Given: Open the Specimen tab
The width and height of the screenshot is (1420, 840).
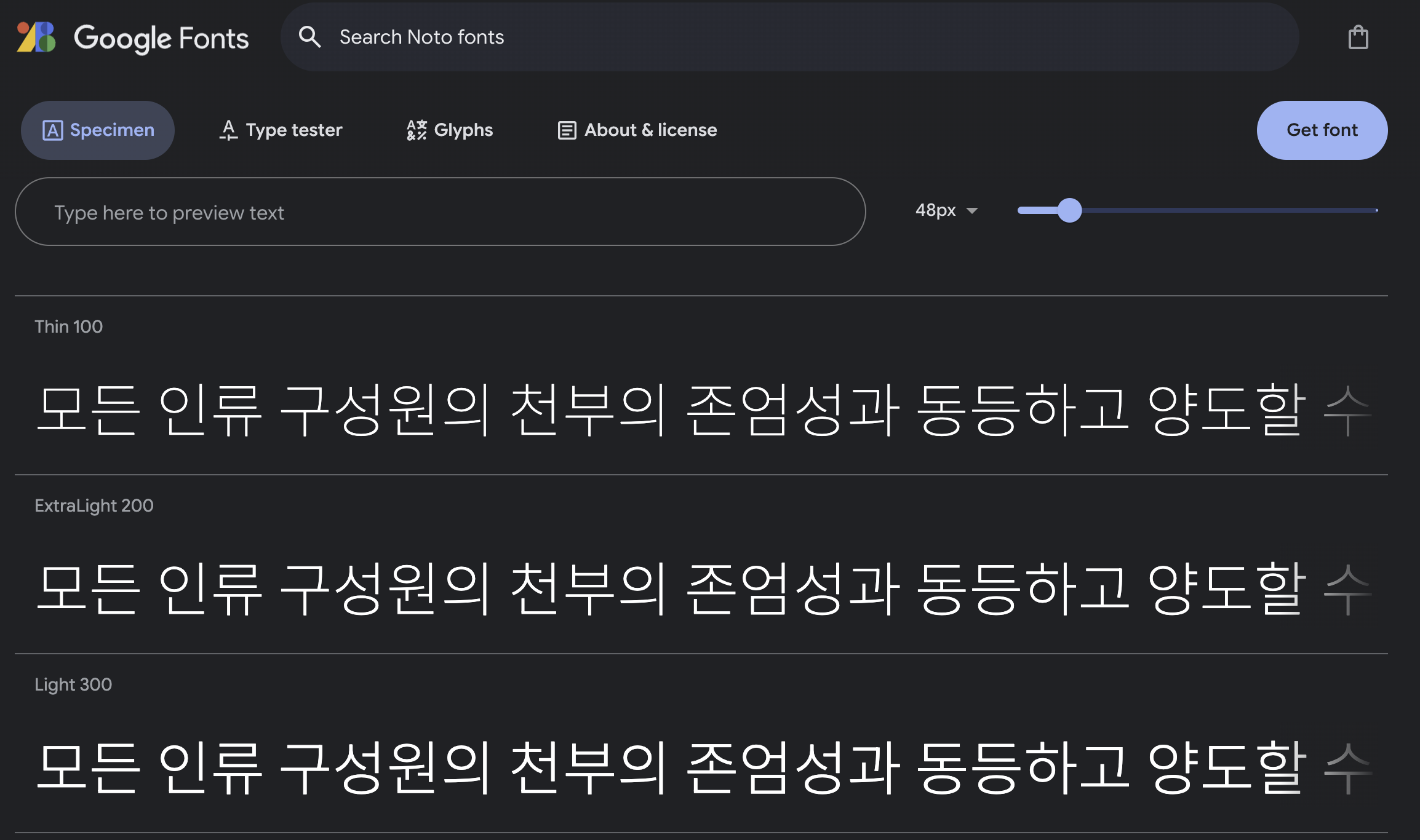Looking at the screenshot, I should 98,130.
